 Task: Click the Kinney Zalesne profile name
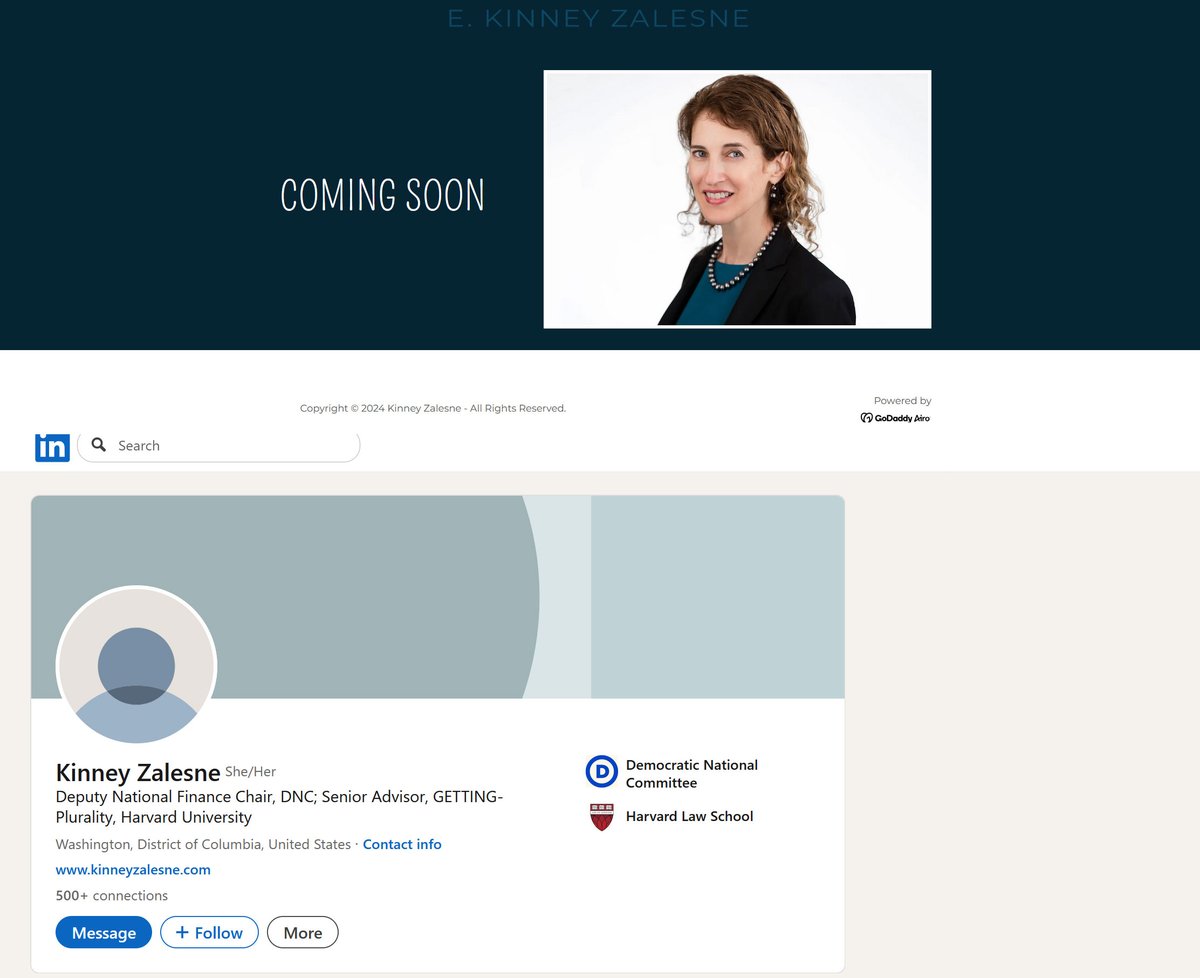point(138,773)
